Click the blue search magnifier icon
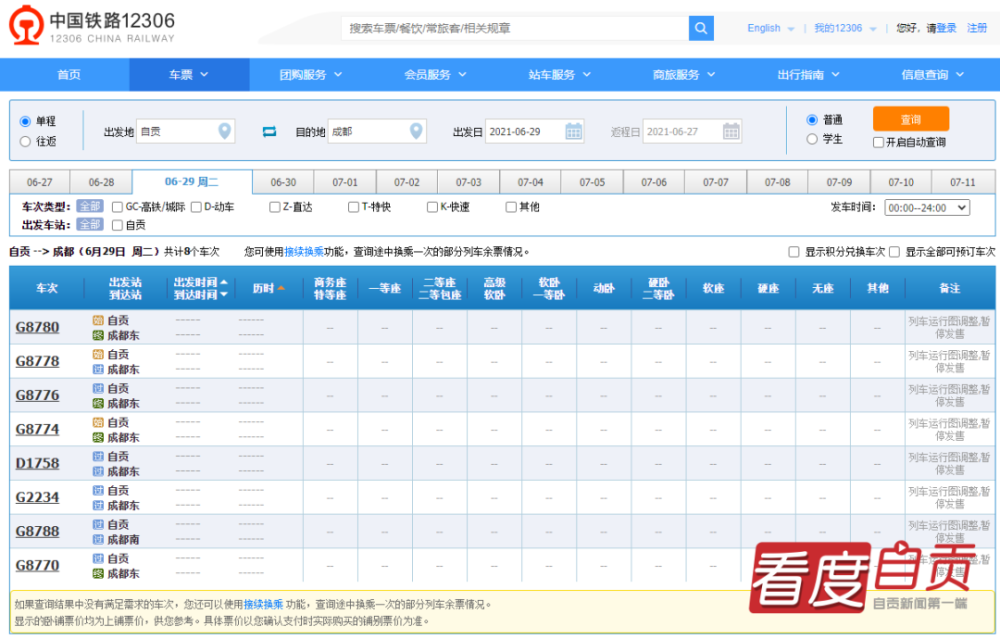This screenshot has height=639, width=1000. click(x=701, y=28)
